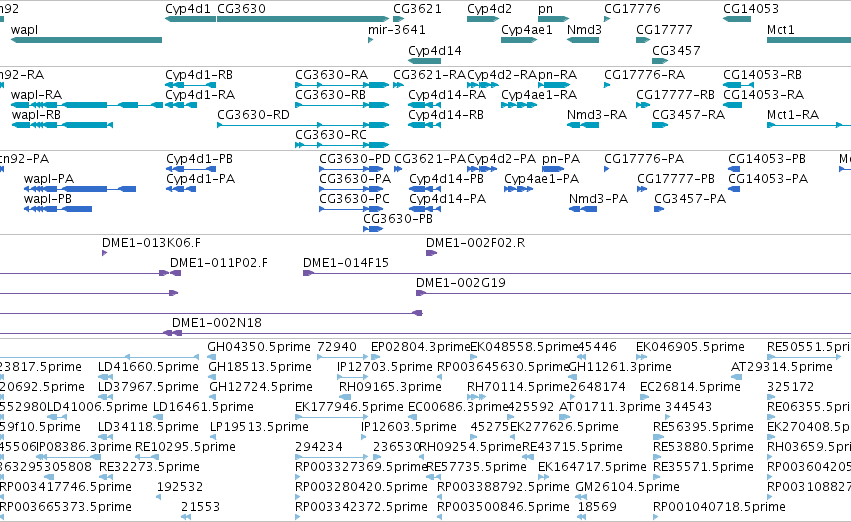Select the DME1-014F15 clone label
Screen dimensions: 851x522
point(346,263)
